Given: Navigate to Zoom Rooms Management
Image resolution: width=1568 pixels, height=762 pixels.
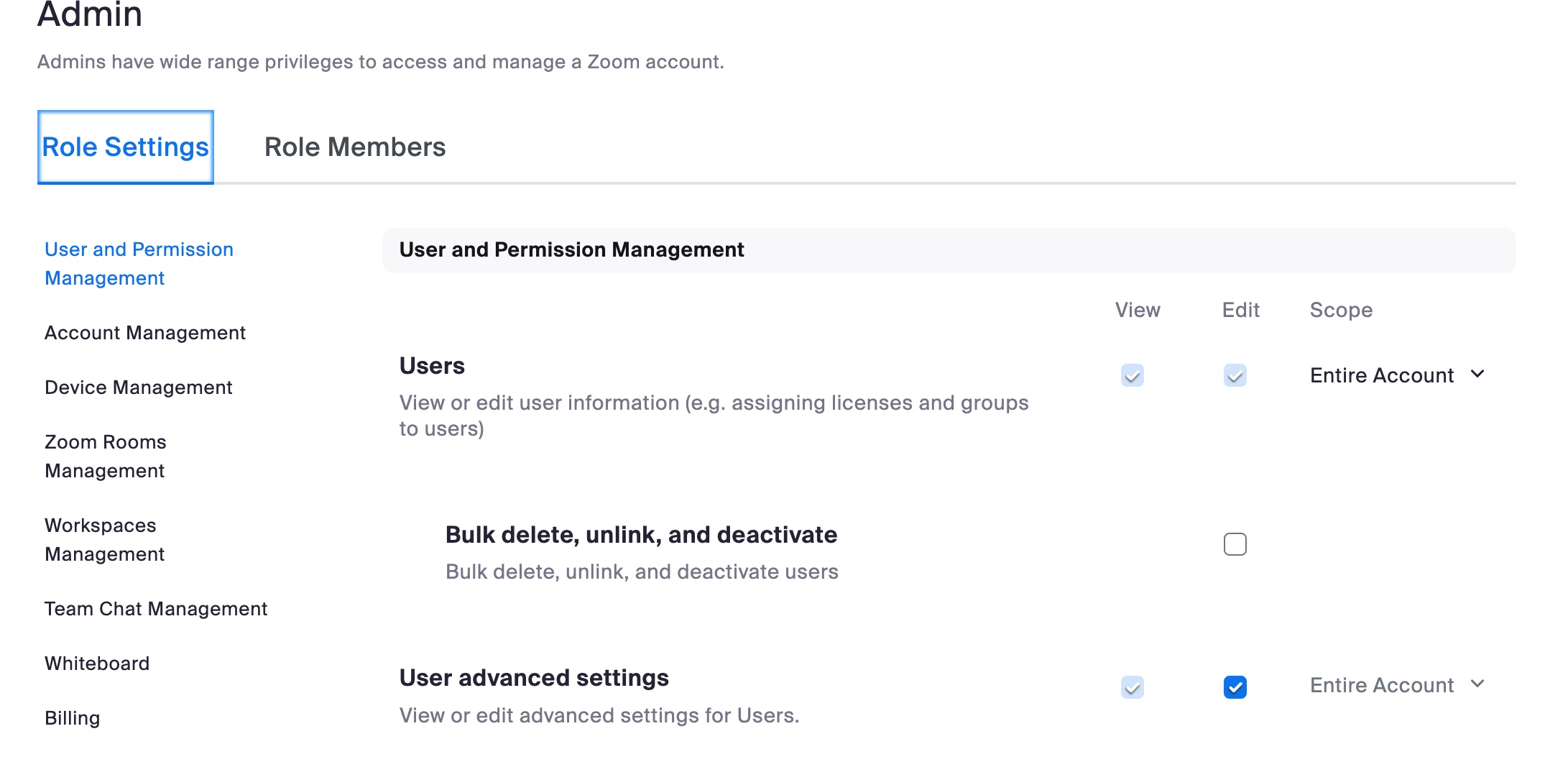Looking at the screenshot, I should click(x=106, y=456).
